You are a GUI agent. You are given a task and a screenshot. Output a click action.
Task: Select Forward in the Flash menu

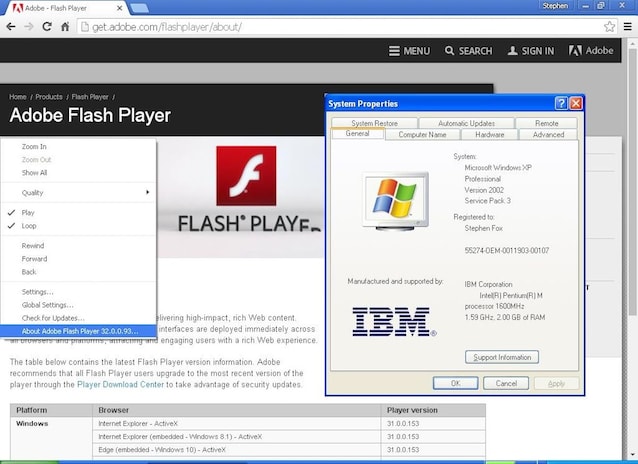click(79, 258)
